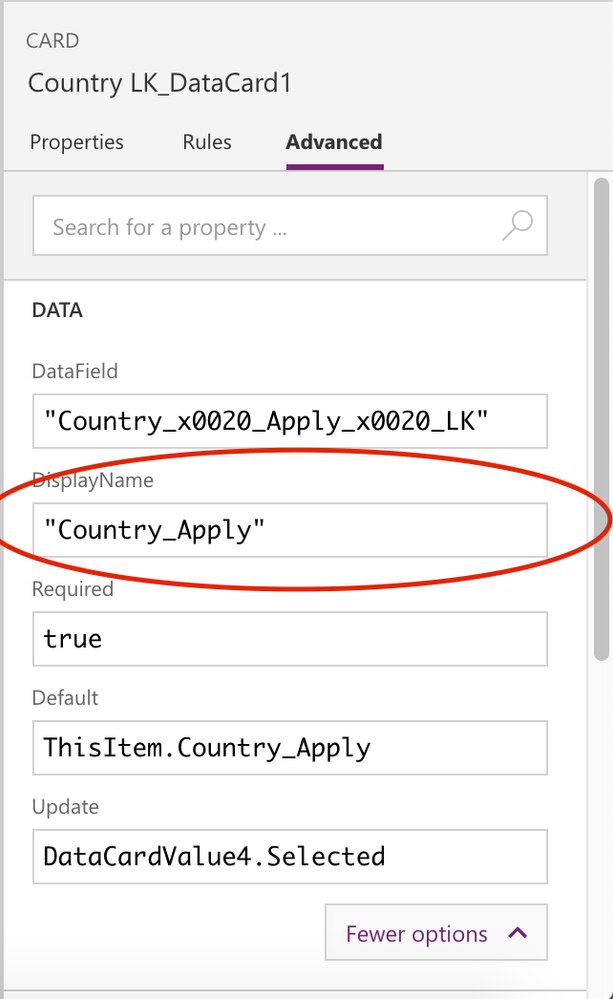Viewport: 613px width, 999px height.
Task: Switch to the Properties tab
Action: pyautogui.click(x=76, y=142)
